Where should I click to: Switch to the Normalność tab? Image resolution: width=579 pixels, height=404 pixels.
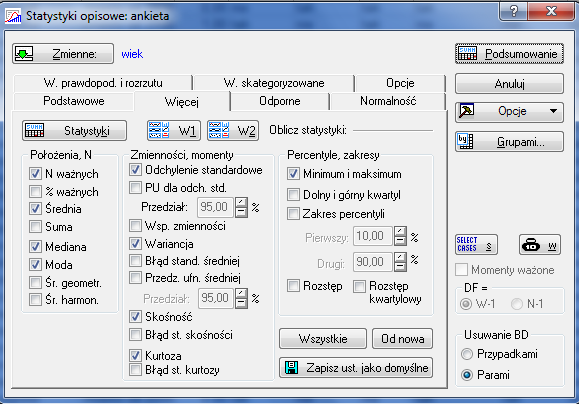(x=388, y=101)
